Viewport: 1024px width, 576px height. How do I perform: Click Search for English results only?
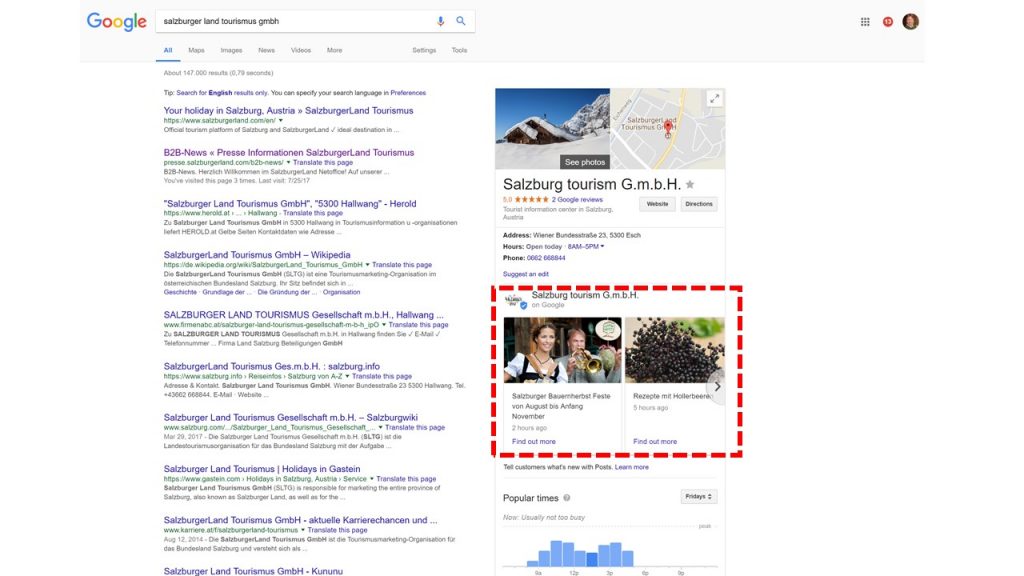pyautogui.click(x=222, y=93)
